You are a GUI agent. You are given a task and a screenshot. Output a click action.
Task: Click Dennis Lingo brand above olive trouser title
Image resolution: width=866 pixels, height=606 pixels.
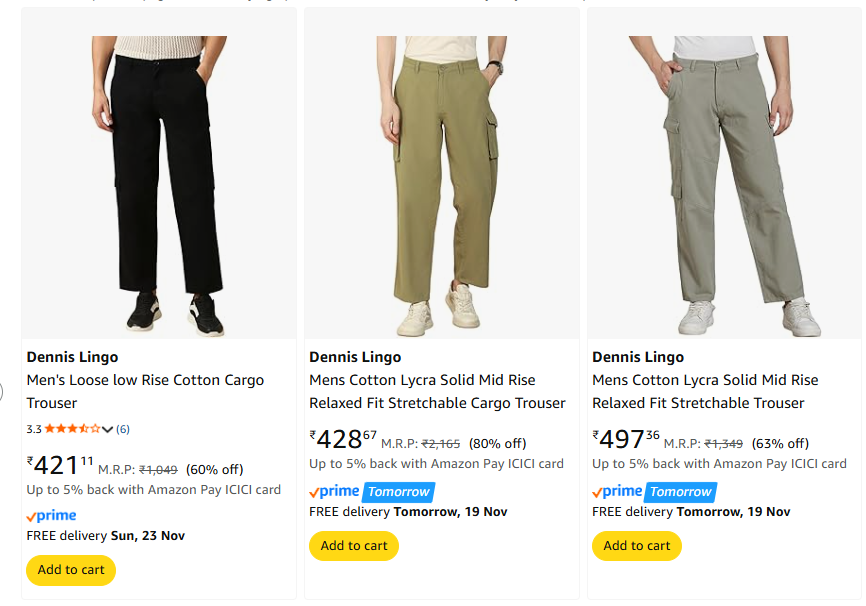[355, 357]
